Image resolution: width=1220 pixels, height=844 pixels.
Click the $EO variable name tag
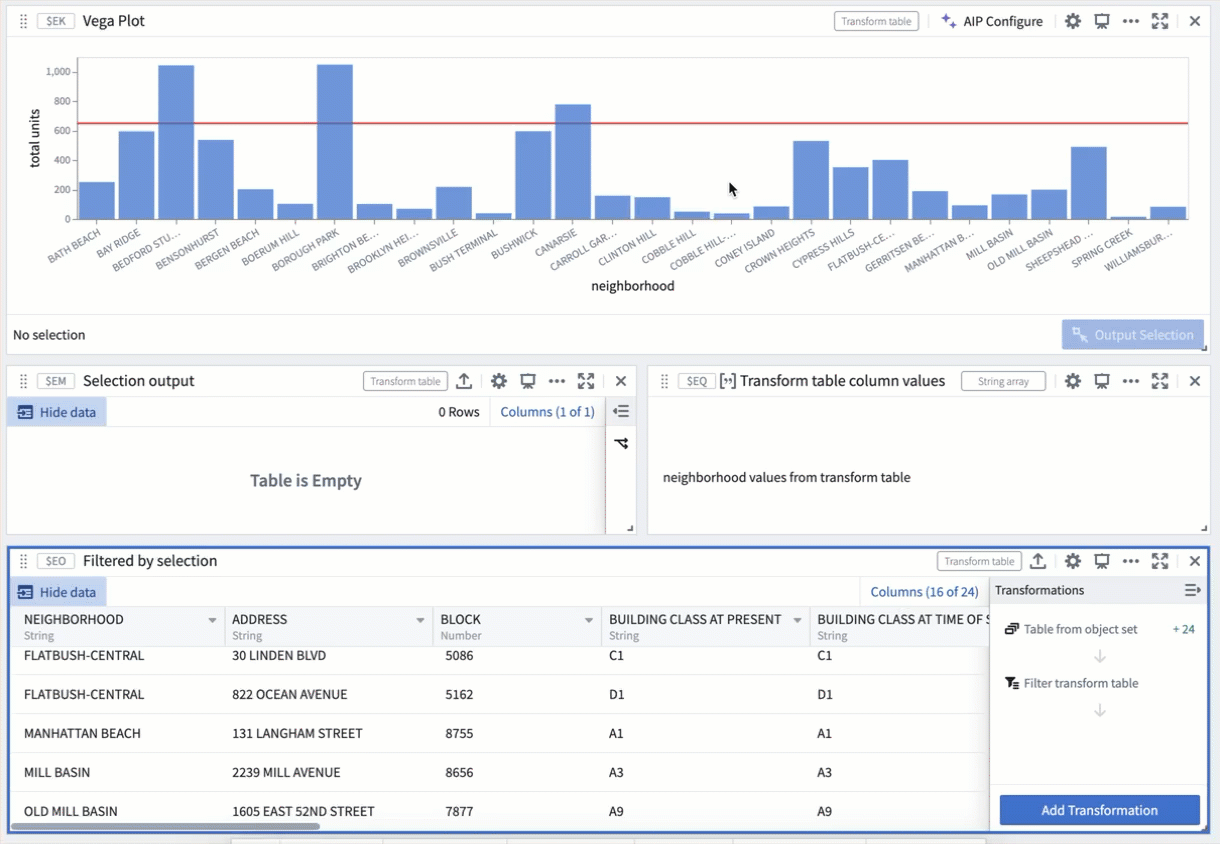[56, 561]
